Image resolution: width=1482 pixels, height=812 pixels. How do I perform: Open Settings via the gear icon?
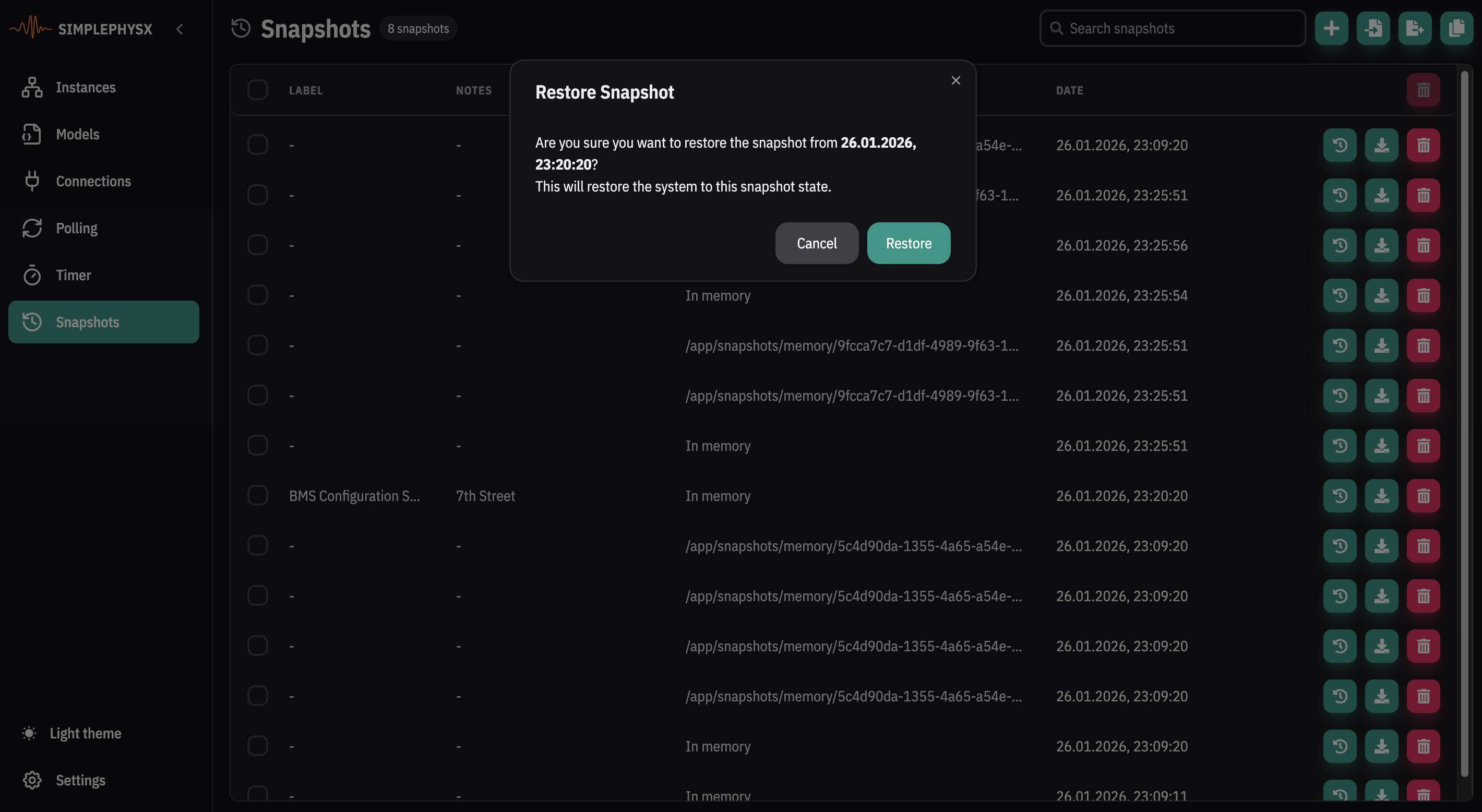(x=32, y=780)
